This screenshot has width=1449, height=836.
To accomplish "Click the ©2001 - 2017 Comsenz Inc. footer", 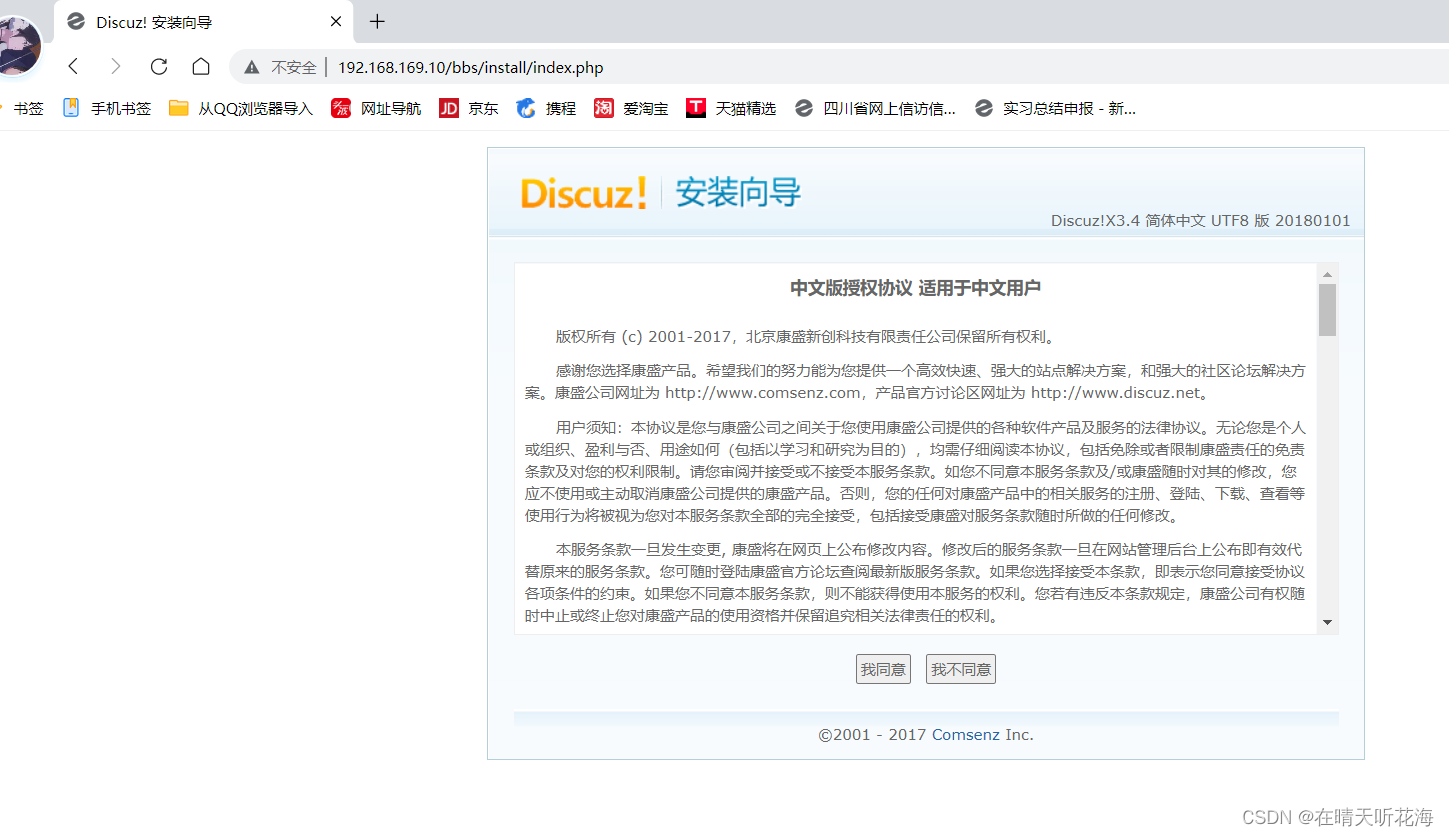I will [926, 735].
